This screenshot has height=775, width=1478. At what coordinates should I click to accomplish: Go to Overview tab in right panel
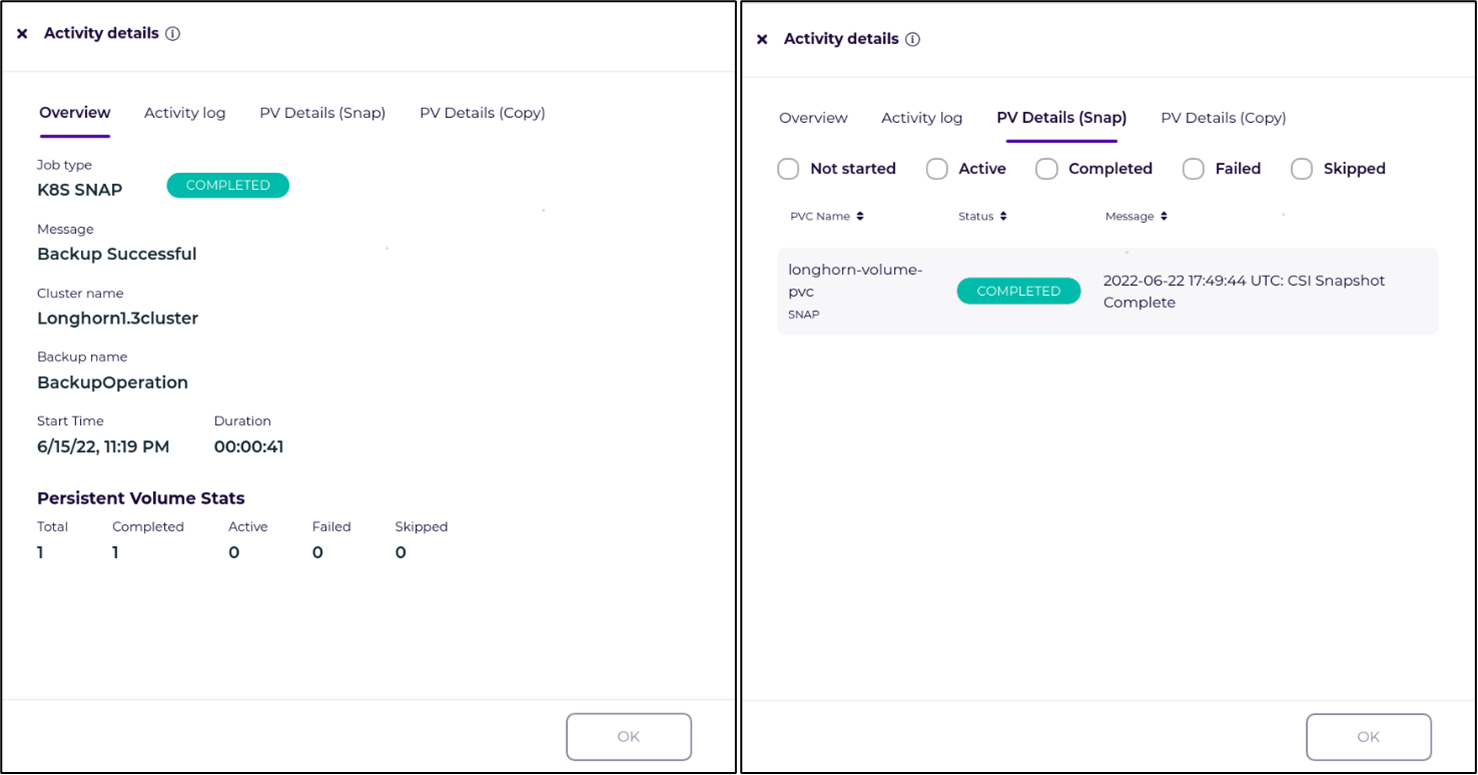click(x=813, y=118)
